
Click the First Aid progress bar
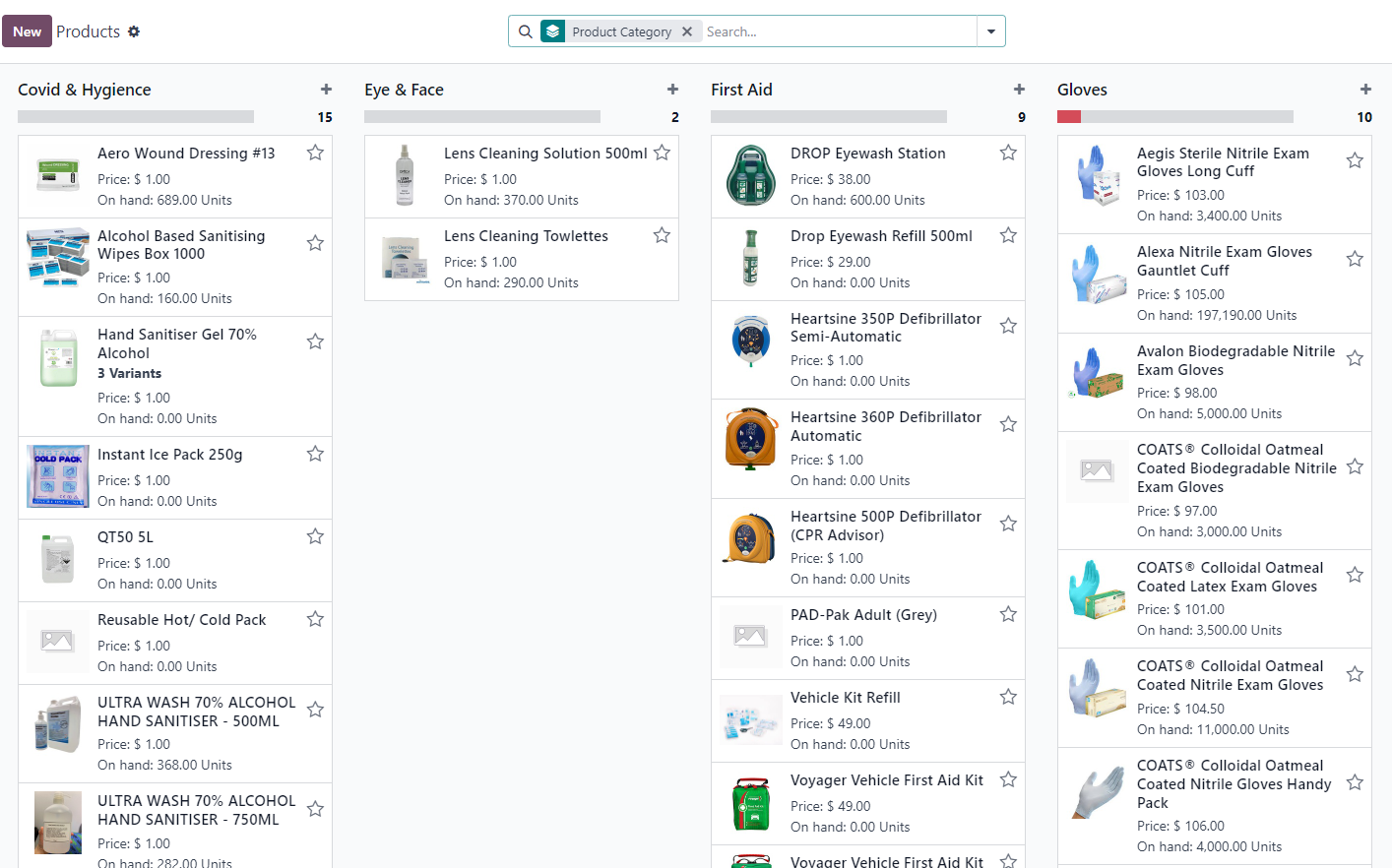829,116
